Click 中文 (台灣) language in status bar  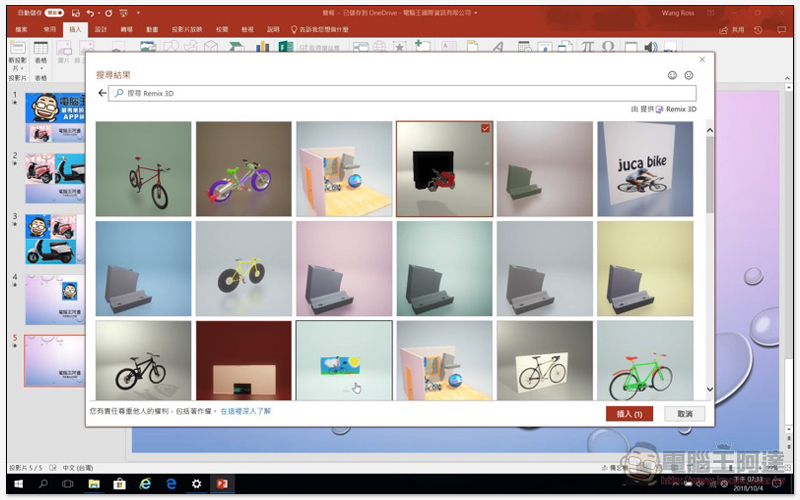tap(78, 467)
